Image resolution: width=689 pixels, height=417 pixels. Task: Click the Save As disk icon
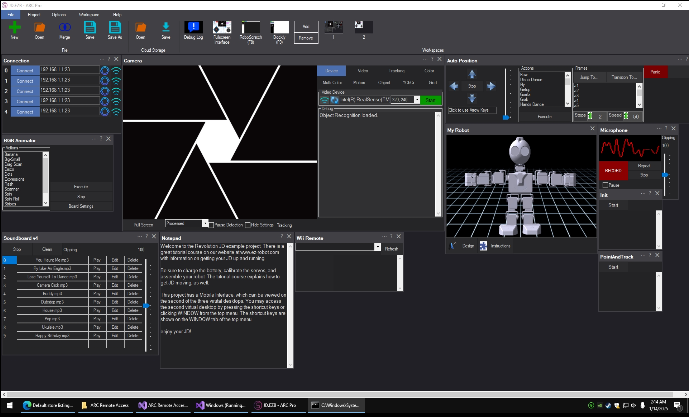coord(113,28)
